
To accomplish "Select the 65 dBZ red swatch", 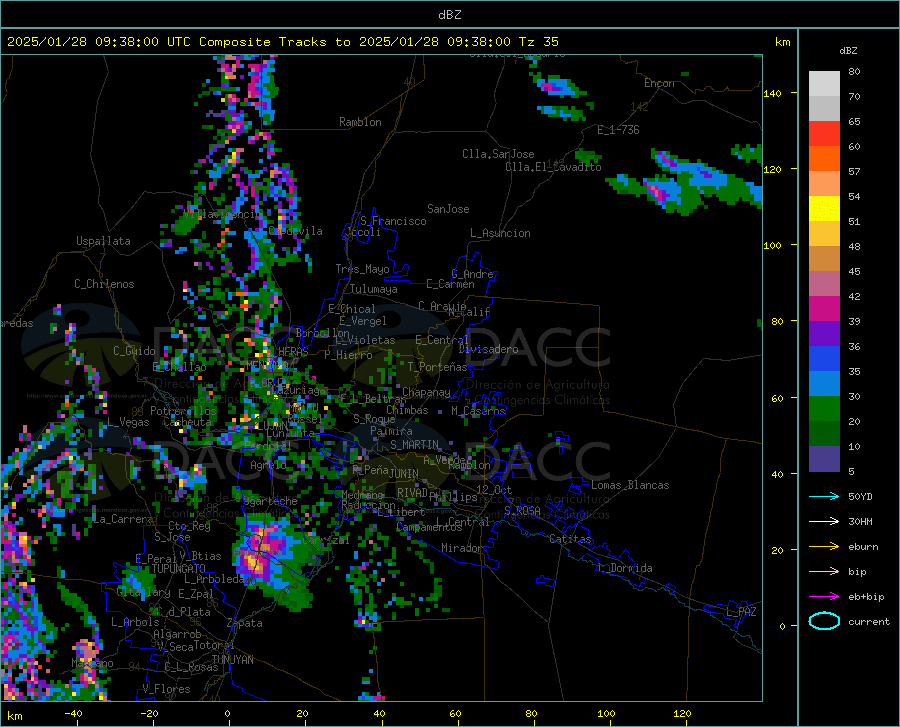I will tap(824, 134).
